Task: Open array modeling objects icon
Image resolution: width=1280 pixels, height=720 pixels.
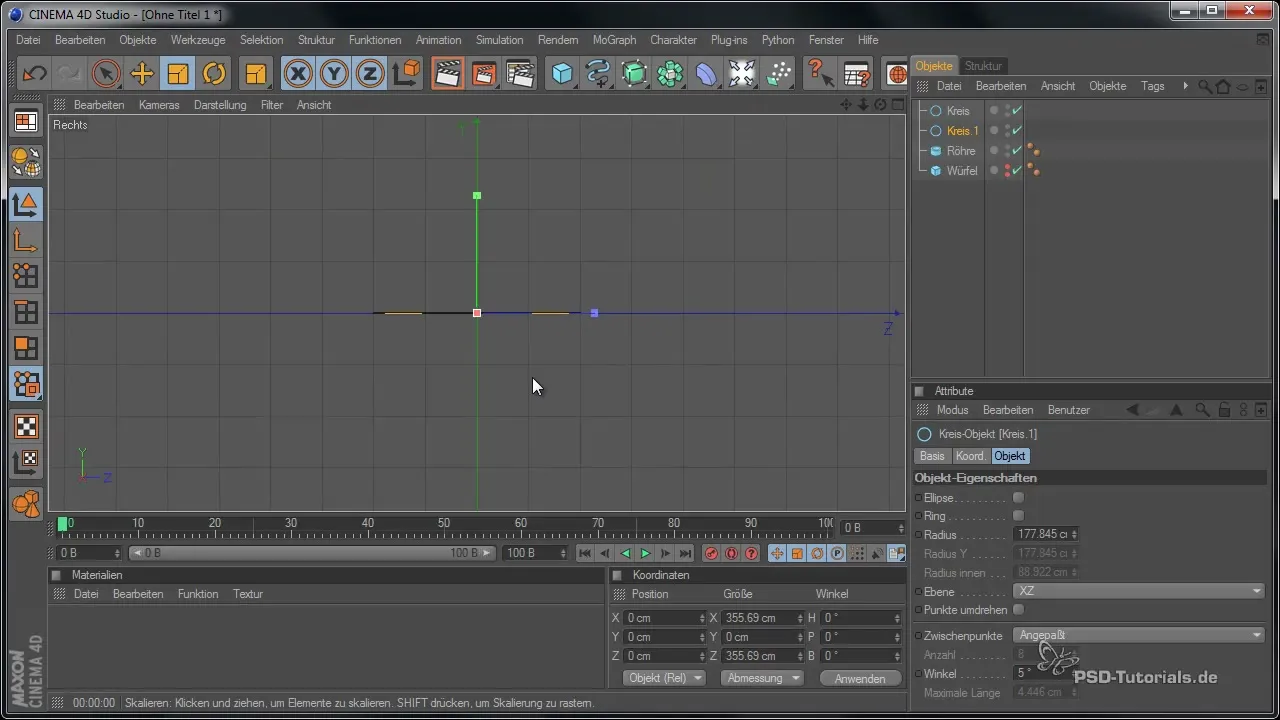Action: point(671,74)
